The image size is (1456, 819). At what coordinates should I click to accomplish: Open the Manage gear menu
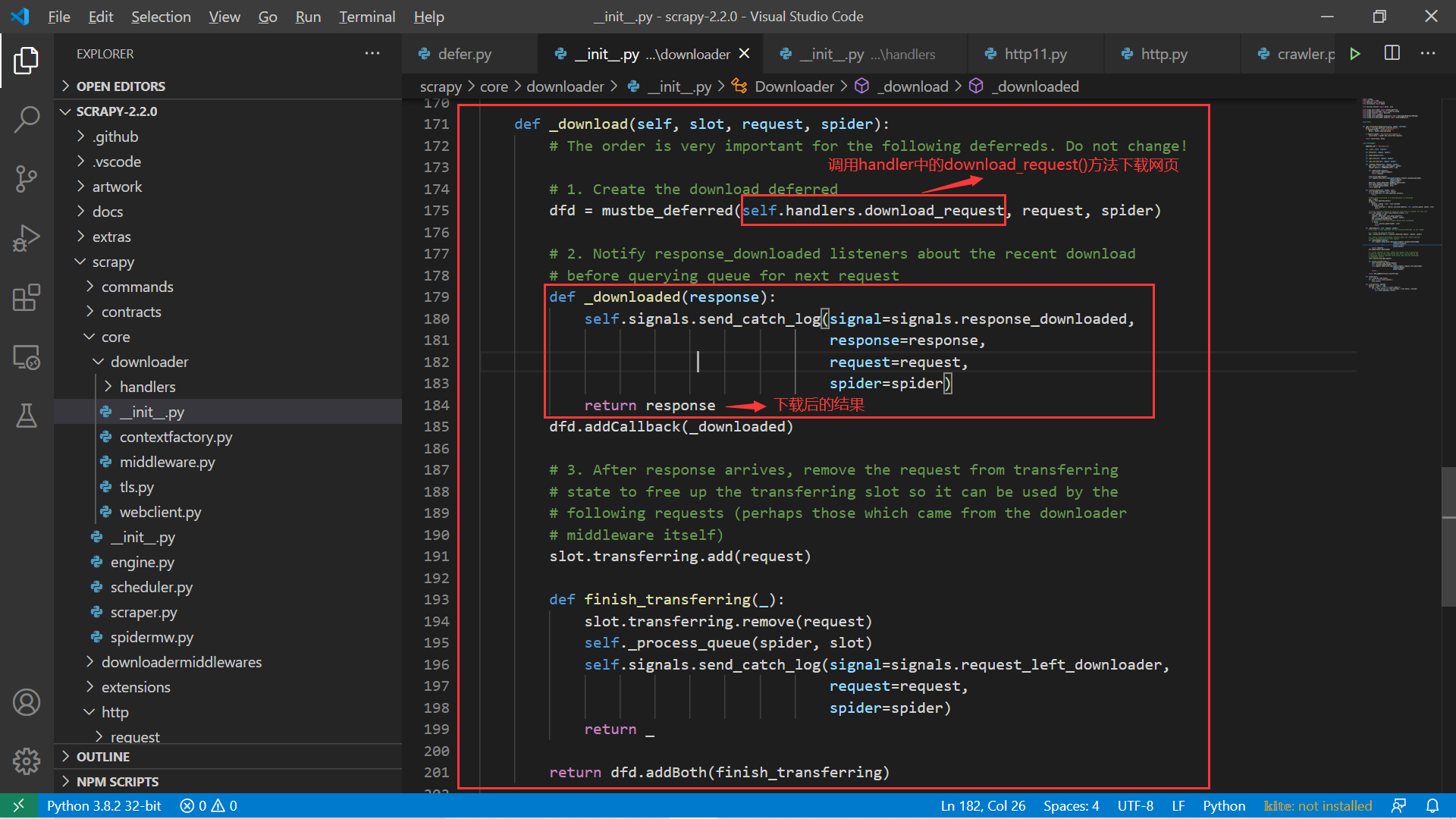pos(27,761)
